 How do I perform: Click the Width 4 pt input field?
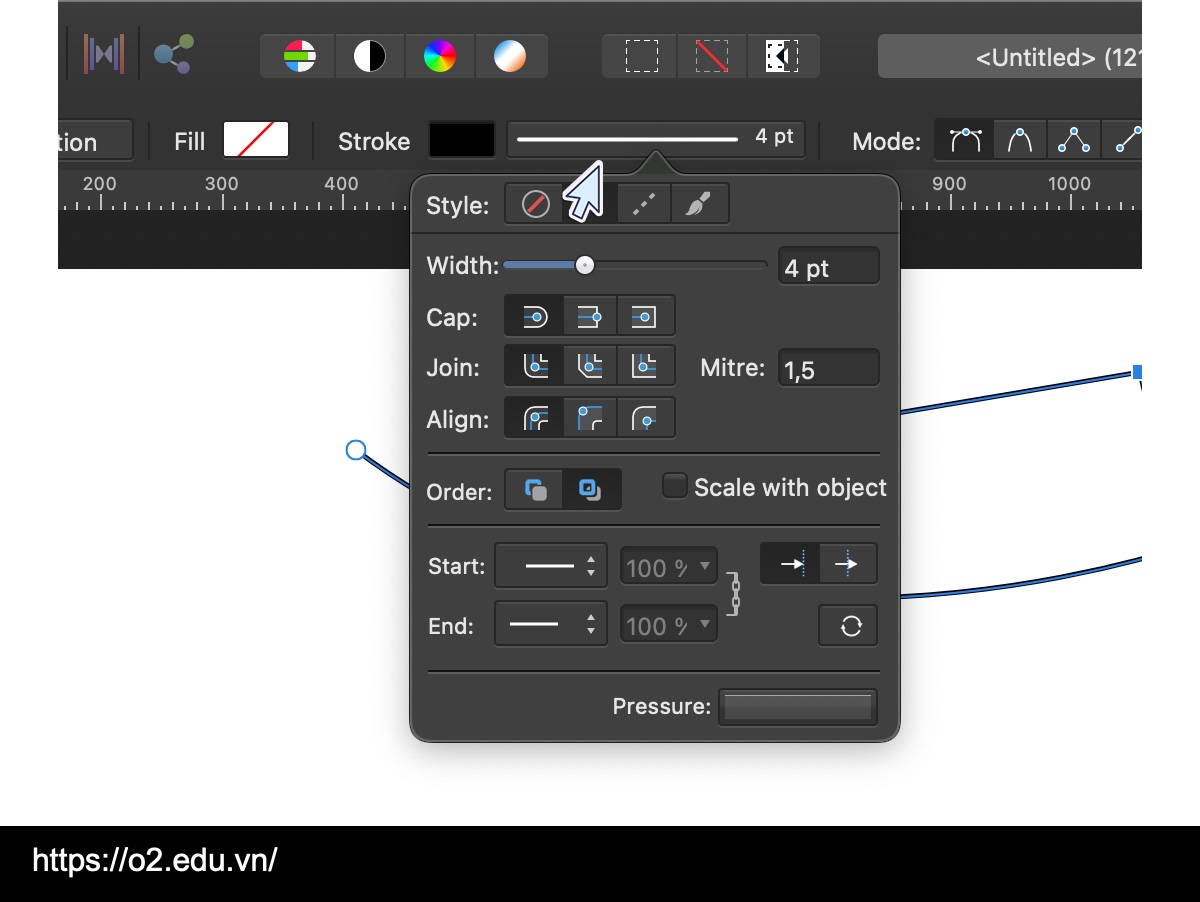pos(829,268)
